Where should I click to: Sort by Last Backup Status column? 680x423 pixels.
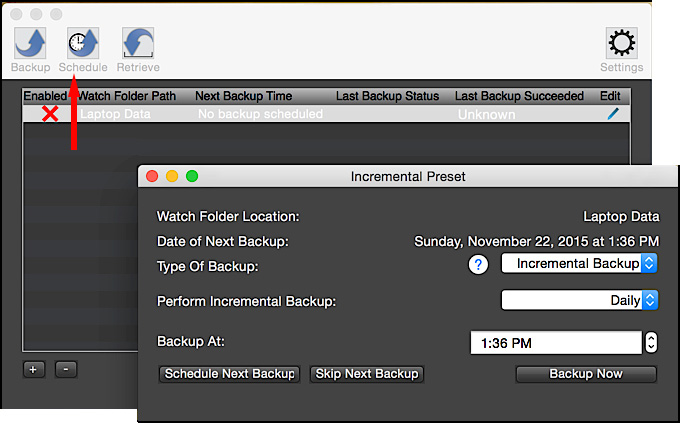click(x=387, y=96)
